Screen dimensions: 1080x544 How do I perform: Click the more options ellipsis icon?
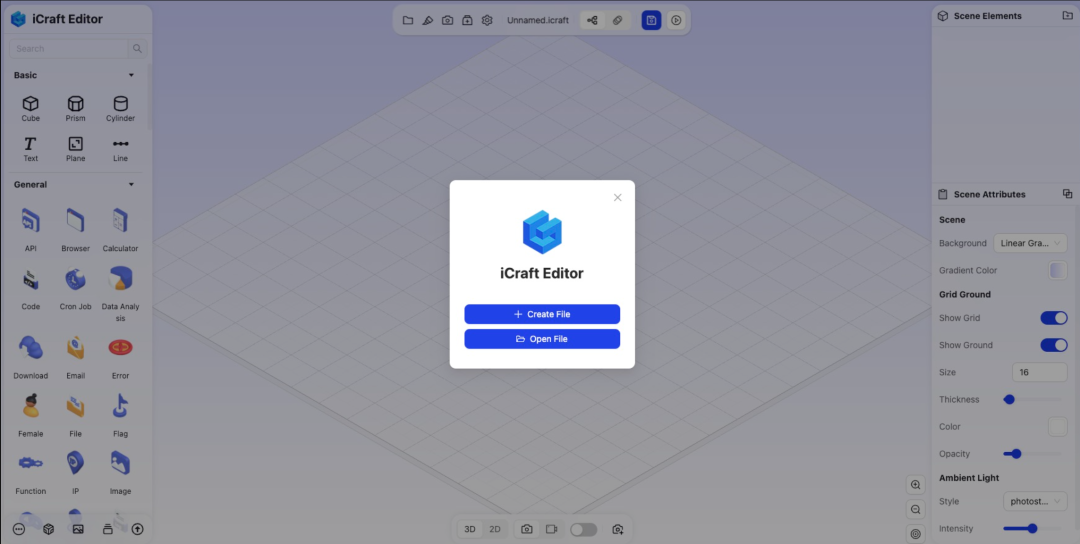pyautogui.click(x=19, y=529)
